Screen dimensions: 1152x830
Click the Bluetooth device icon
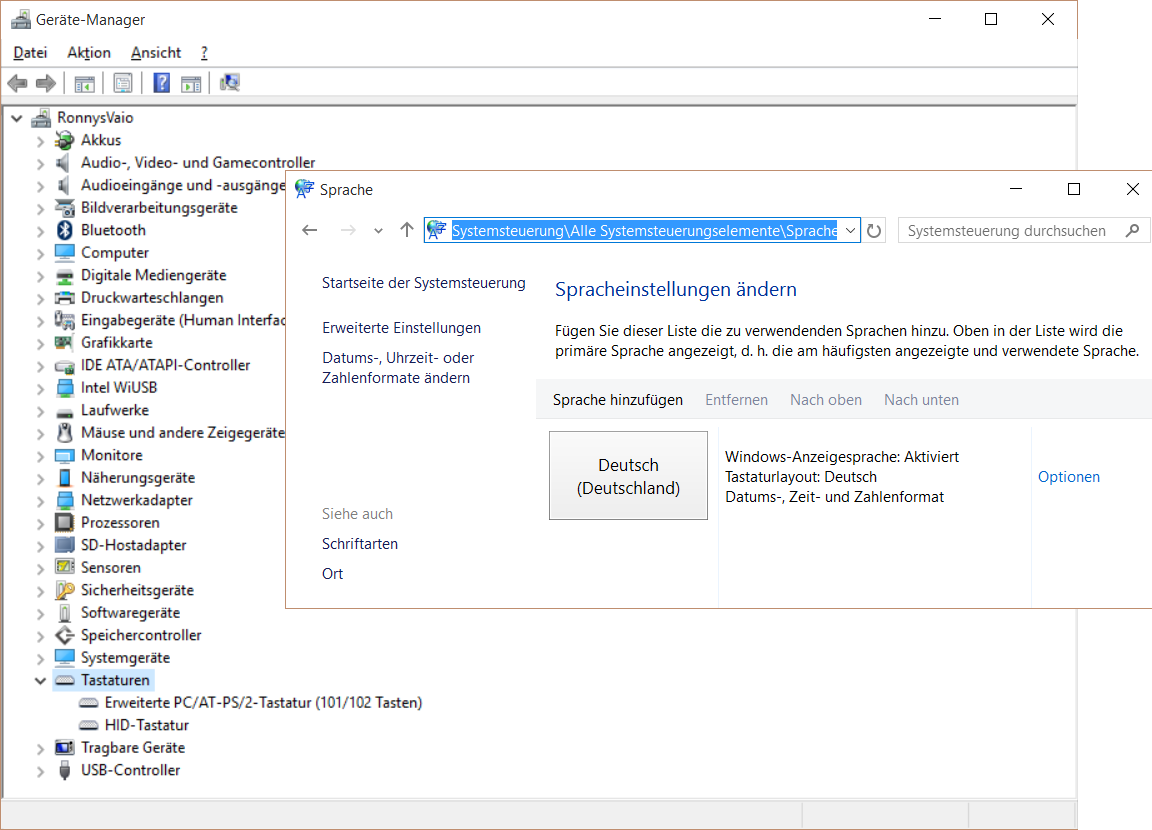pos(65,230)
